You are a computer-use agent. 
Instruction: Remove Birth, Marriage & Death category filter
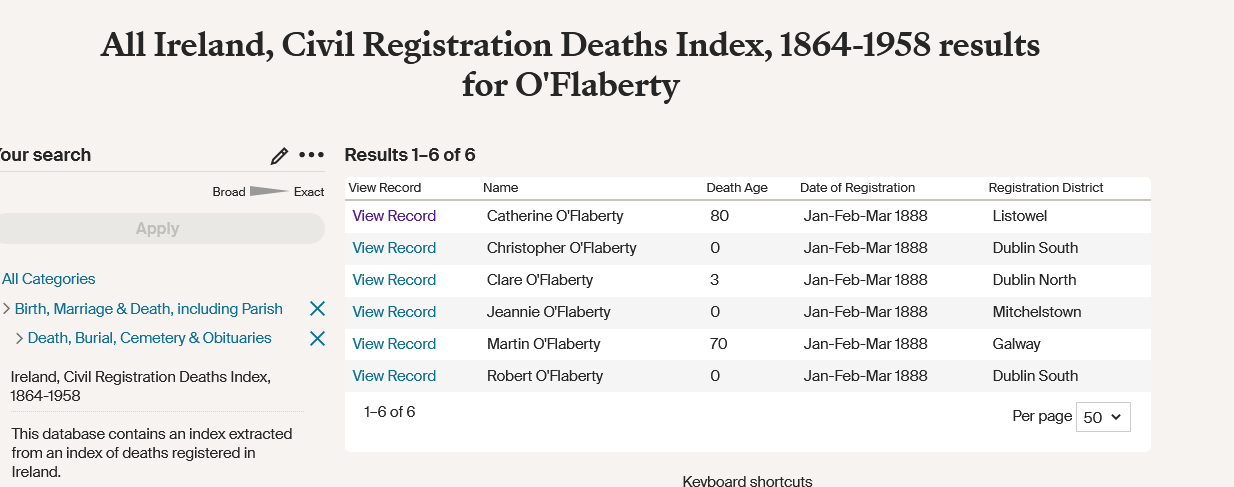[317, 309]
